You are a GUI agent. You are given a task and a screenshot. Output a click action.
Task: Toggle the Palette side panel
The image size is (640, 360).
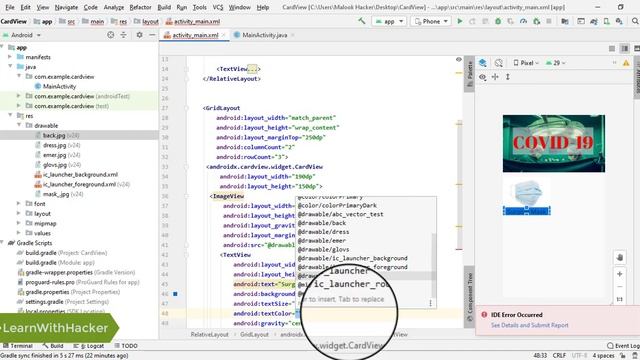pos(469,73)
